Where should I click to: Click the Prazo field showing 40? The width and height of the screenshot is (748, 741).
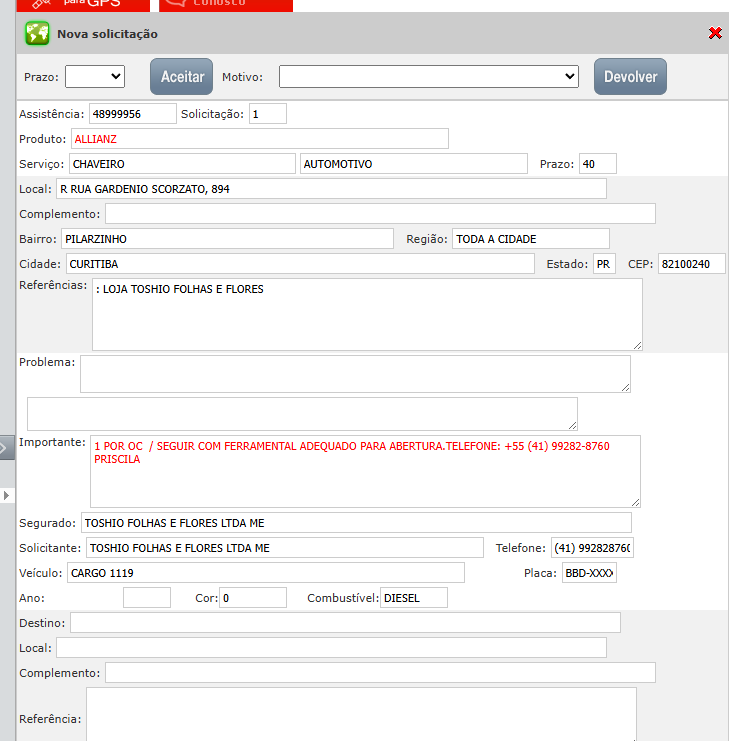pos(597,164)
